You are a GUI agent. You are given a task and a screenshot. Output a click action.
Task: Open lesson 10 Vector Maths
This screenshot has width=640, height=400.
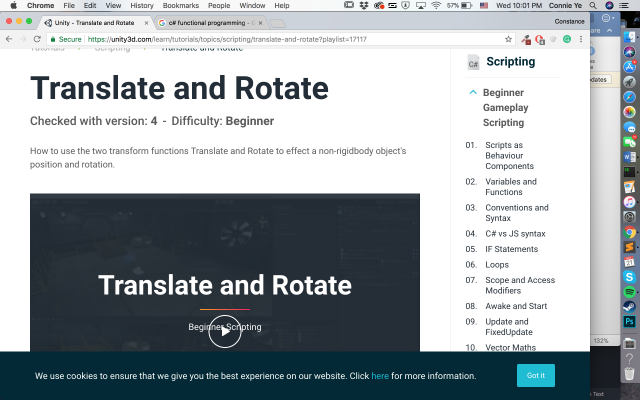tap(510, 347)
